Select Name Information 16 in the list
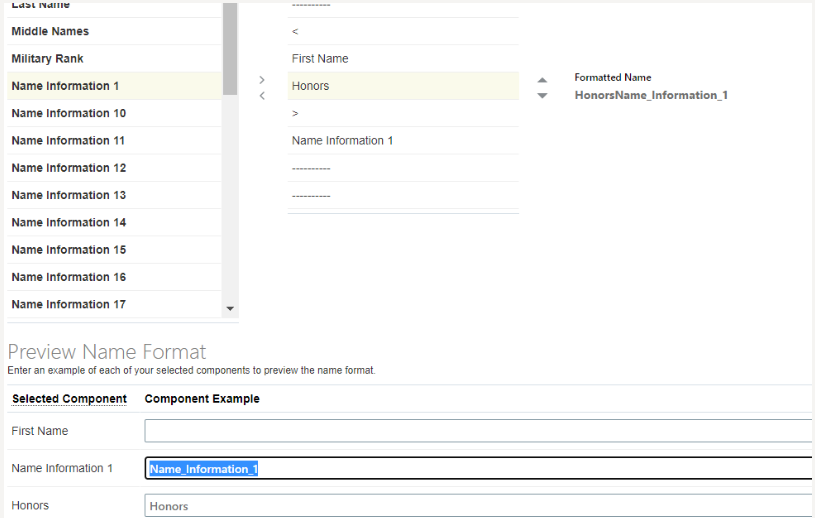The image size is (815, 518). click(114, 277)
